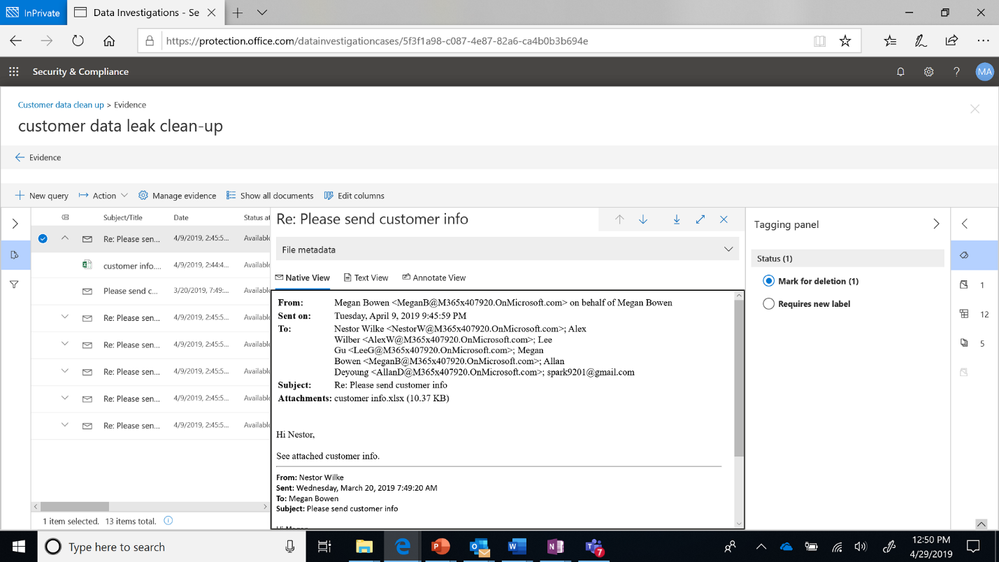This screenshot has width=999, height=562.
Task: Switch to Text View tab
Action: point(366,278)
